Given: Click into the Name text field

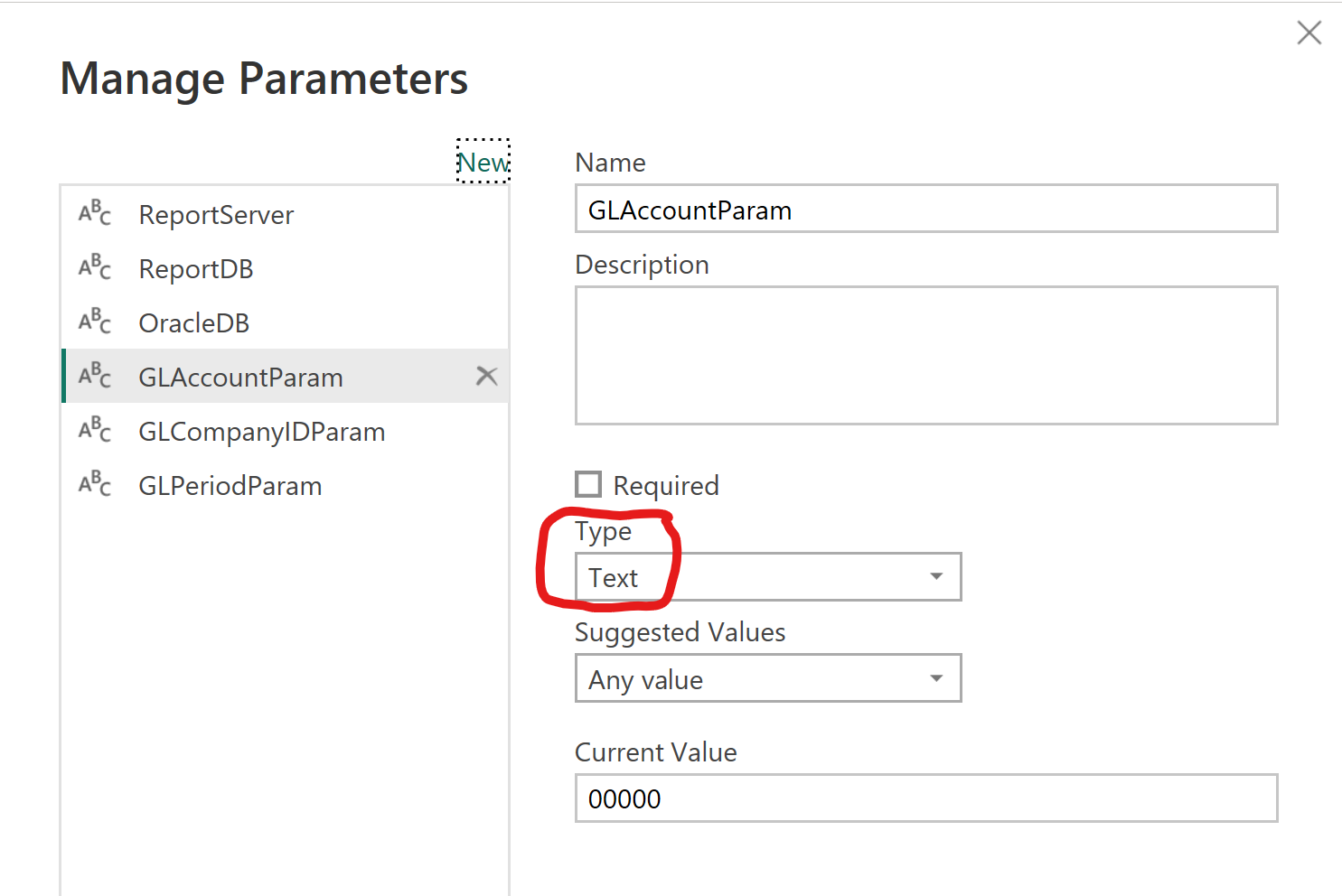Looking at the screenshot, I should point(926,209).
